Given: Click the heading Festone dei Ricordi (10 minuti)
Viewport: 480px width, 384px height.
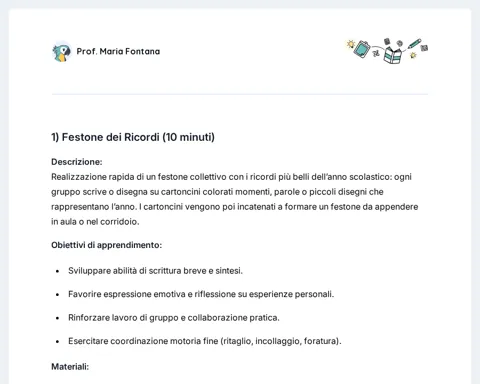Looking at the screenshot, I should click(x=133, y=137).
